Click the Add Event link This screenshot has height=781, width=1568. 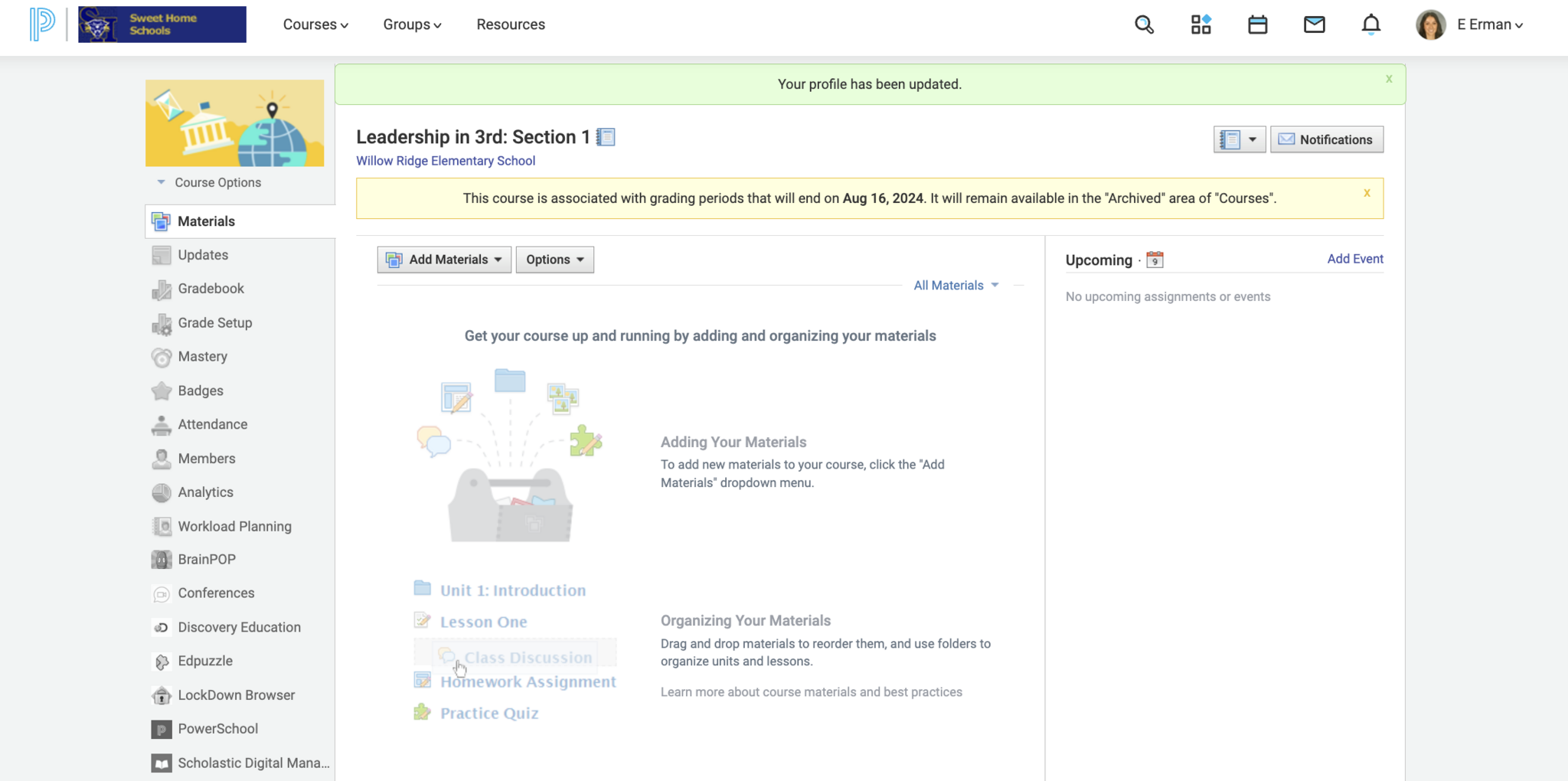pos(1354,259)
